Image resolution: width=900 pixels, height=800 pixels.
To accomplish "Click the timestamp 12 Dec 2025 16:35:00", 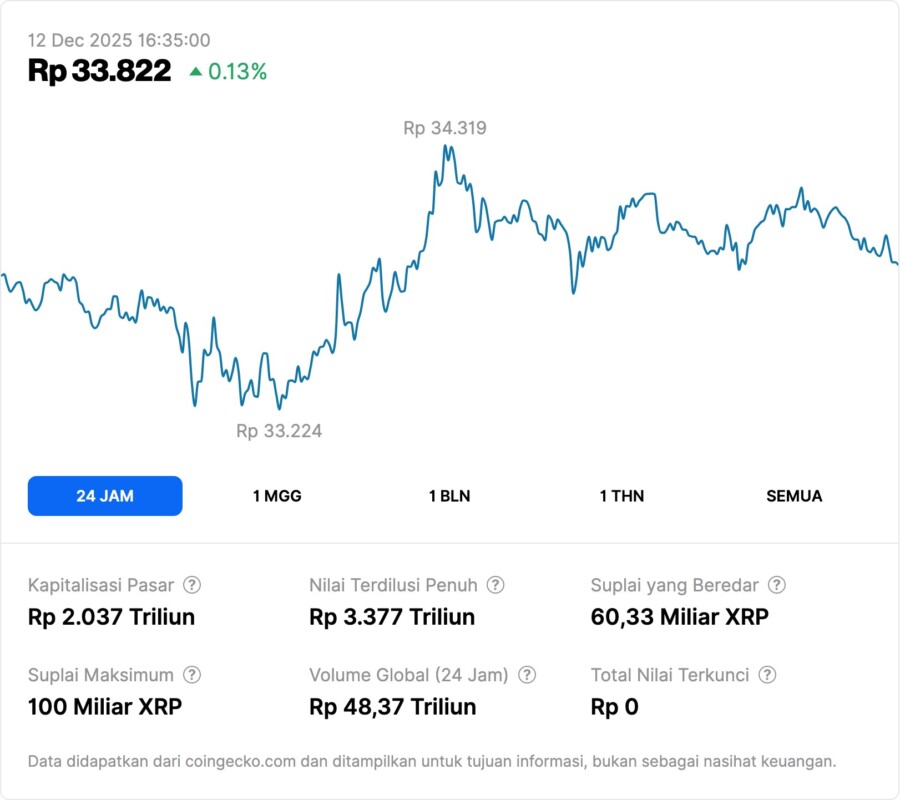I will click(x=119, y=40).
